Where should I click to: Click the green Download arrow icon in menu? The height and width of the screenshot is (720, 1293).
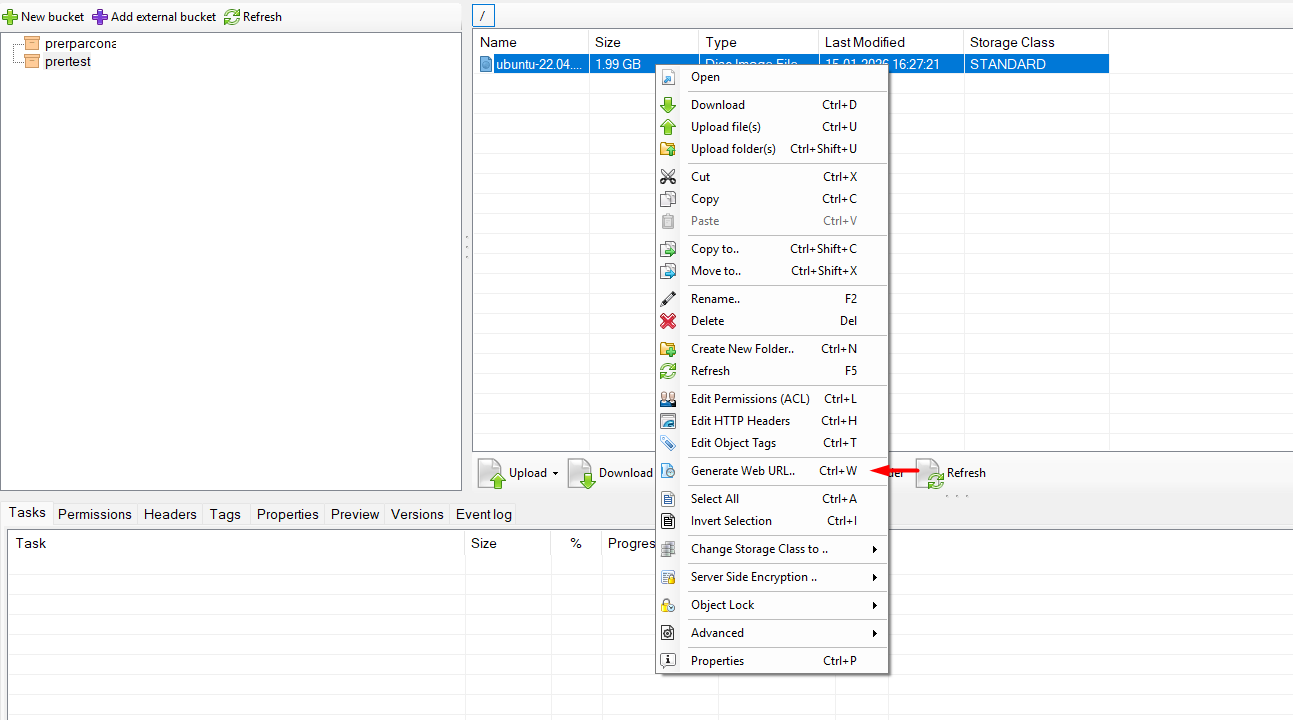pyautogui.click(x=668, y=105)
